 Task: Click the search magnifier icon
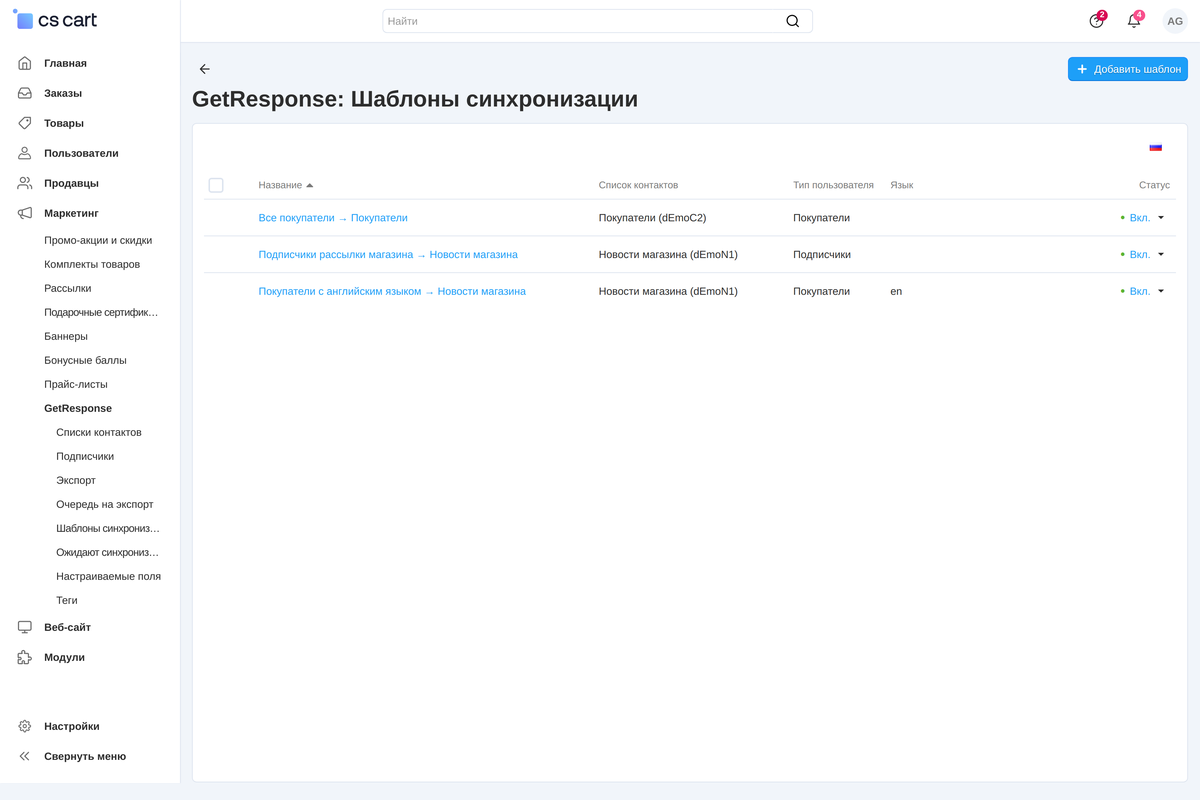(x=792, y=21)
